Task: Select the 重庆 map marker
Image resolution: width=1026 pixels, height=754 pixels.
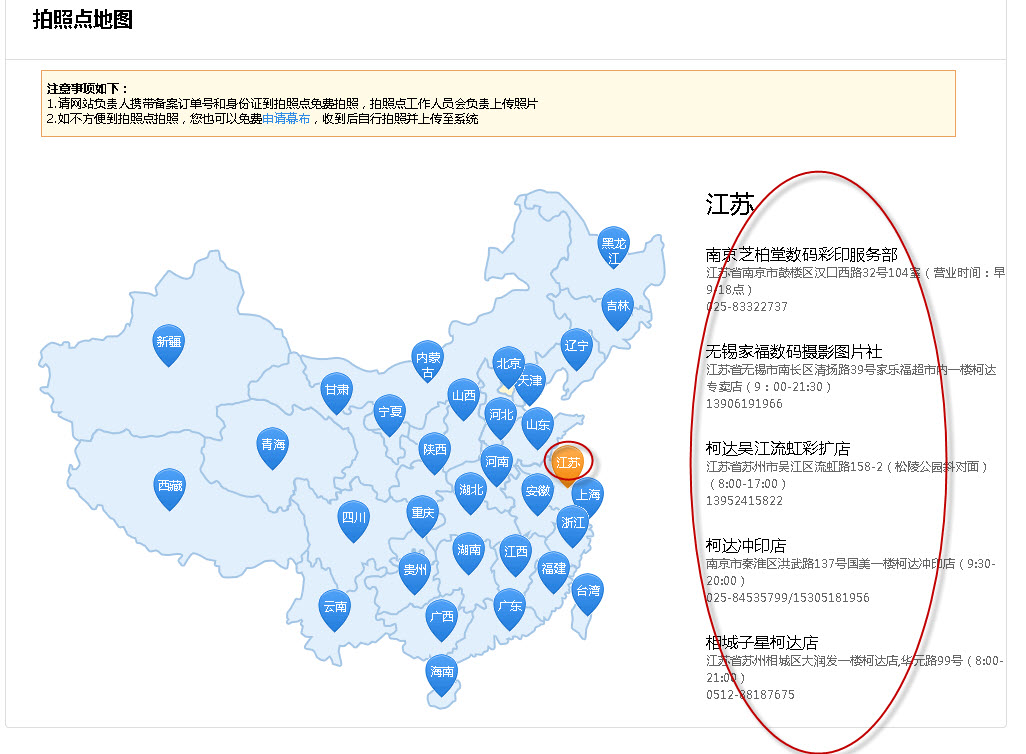Action: [x=422, y=513]
